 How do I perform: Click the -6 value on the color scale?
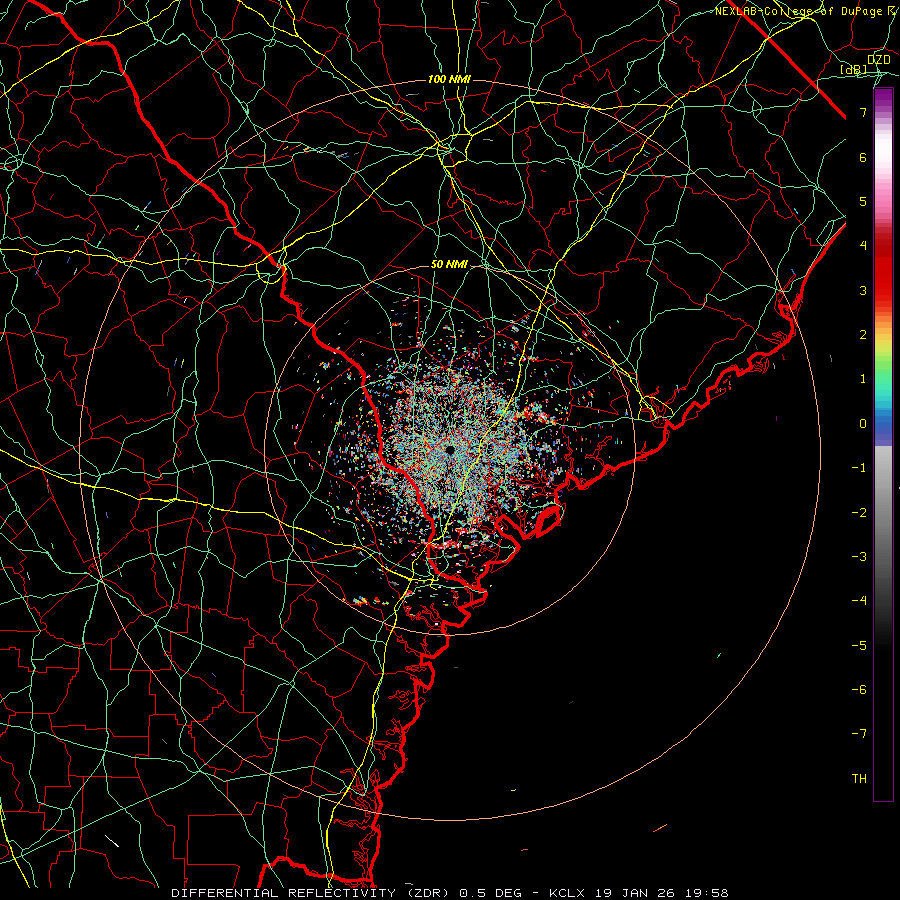(859, 690)
